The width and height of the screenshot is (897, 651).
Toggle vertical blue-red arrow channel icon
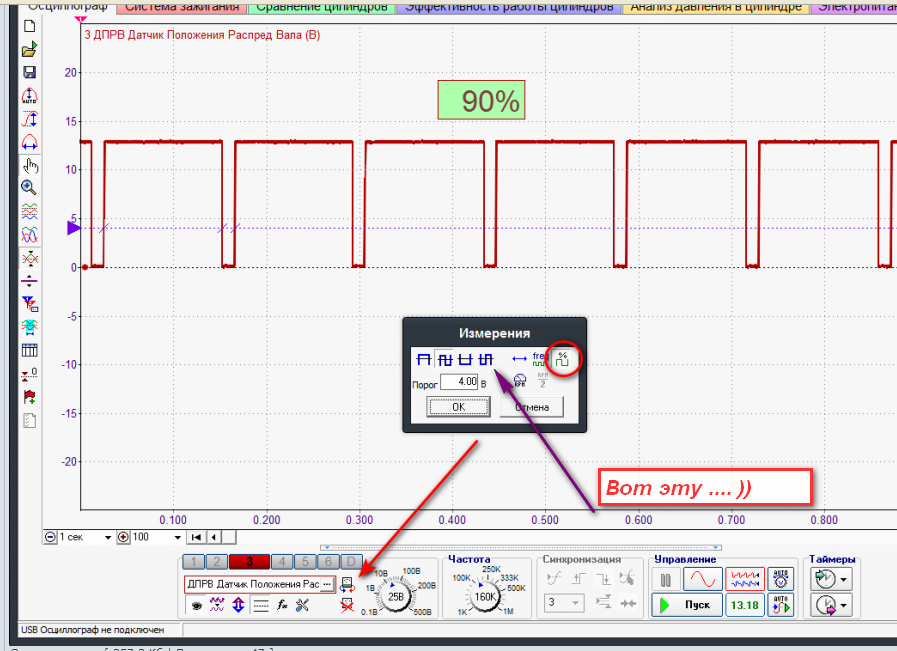pos(239,605)
